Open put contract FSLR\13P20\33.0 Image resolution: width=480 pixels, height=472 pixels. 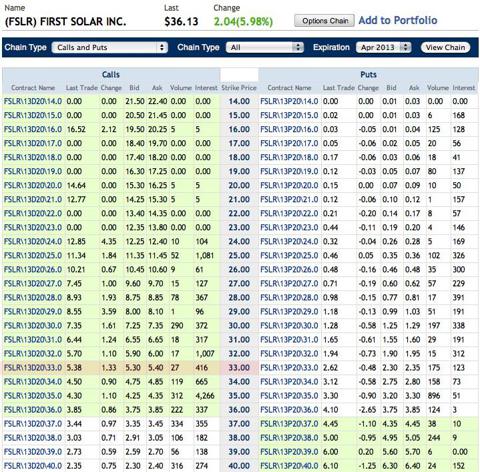289,368
